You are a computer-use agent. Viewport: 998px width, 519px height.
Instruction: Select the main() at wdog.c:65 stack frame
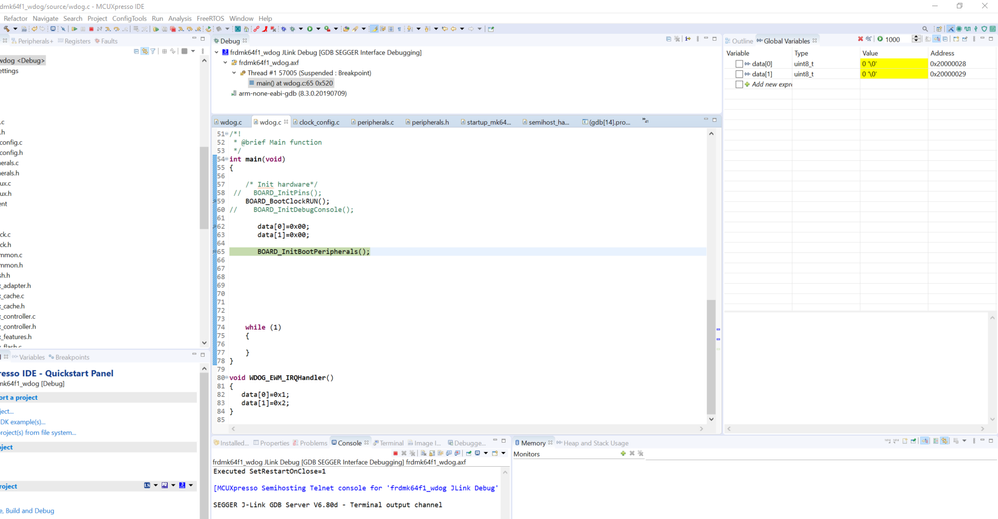coord(290,83)
